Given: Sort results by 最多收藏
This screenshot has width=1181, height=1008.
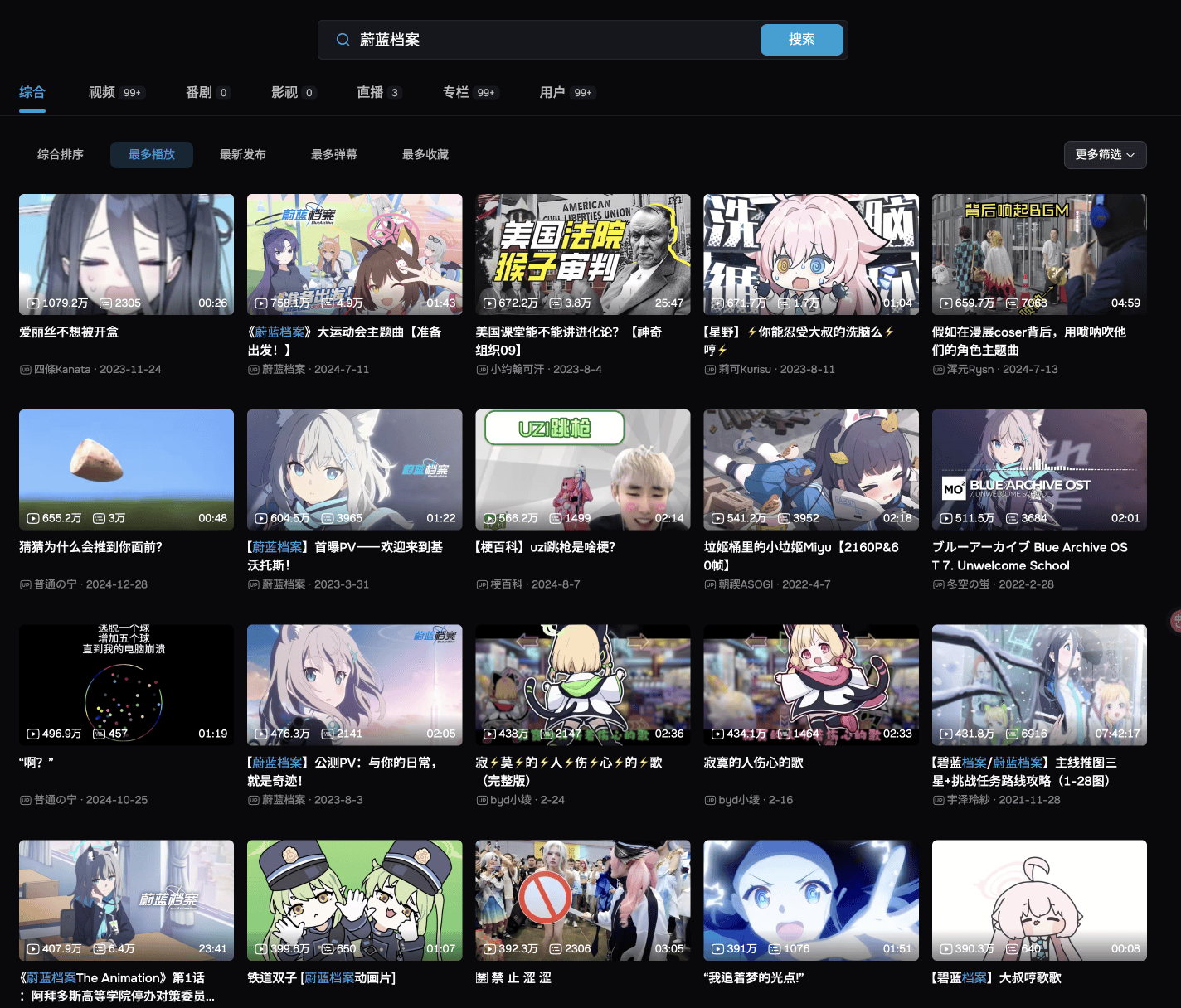Looking at the screenshot, I should [x=425, y=154].
